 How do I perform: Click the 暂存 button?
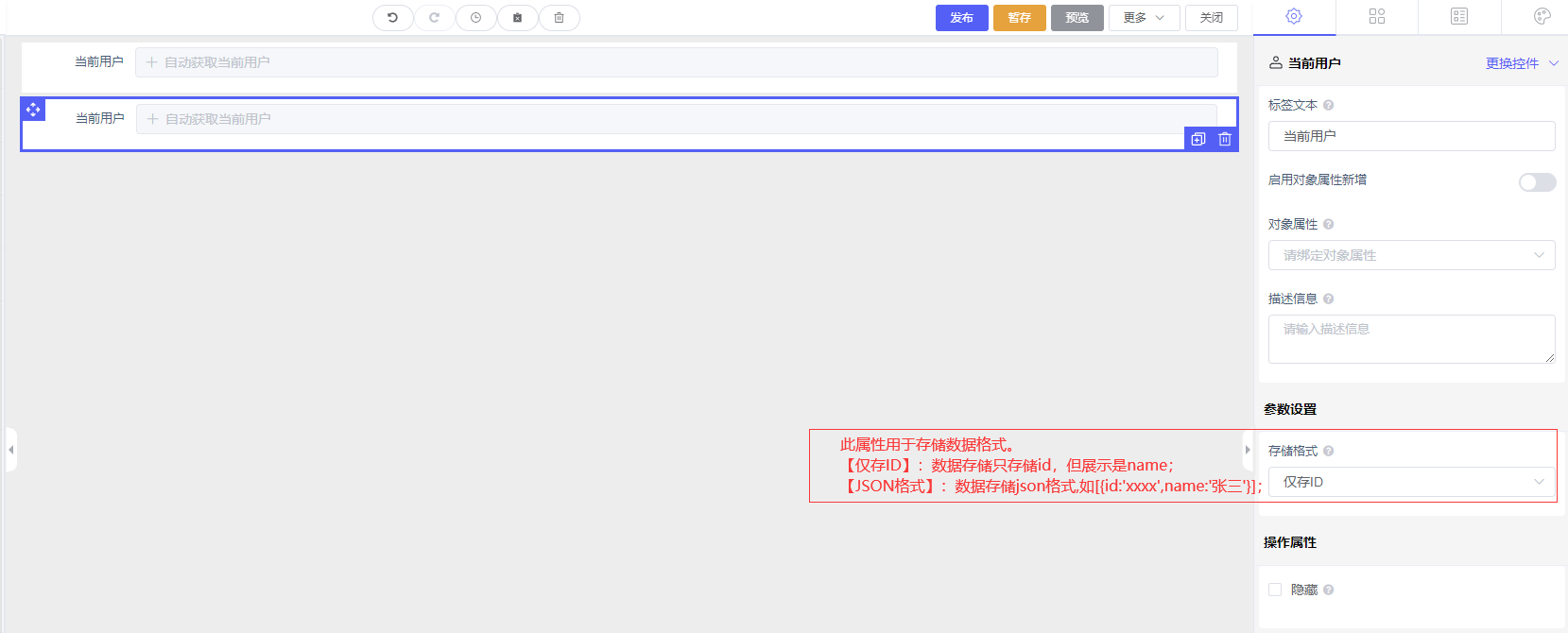1019,18
